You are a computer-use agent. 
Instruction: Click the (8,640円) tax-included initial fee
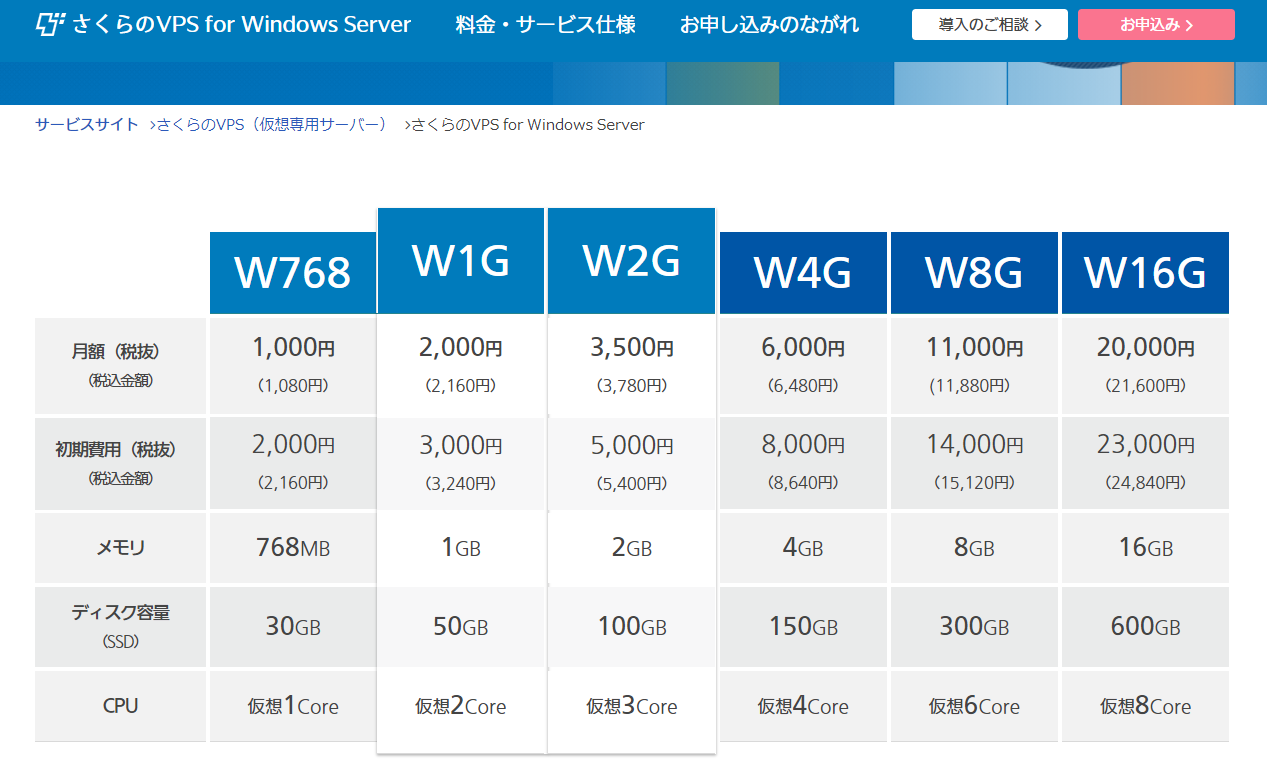pos(803,483)
